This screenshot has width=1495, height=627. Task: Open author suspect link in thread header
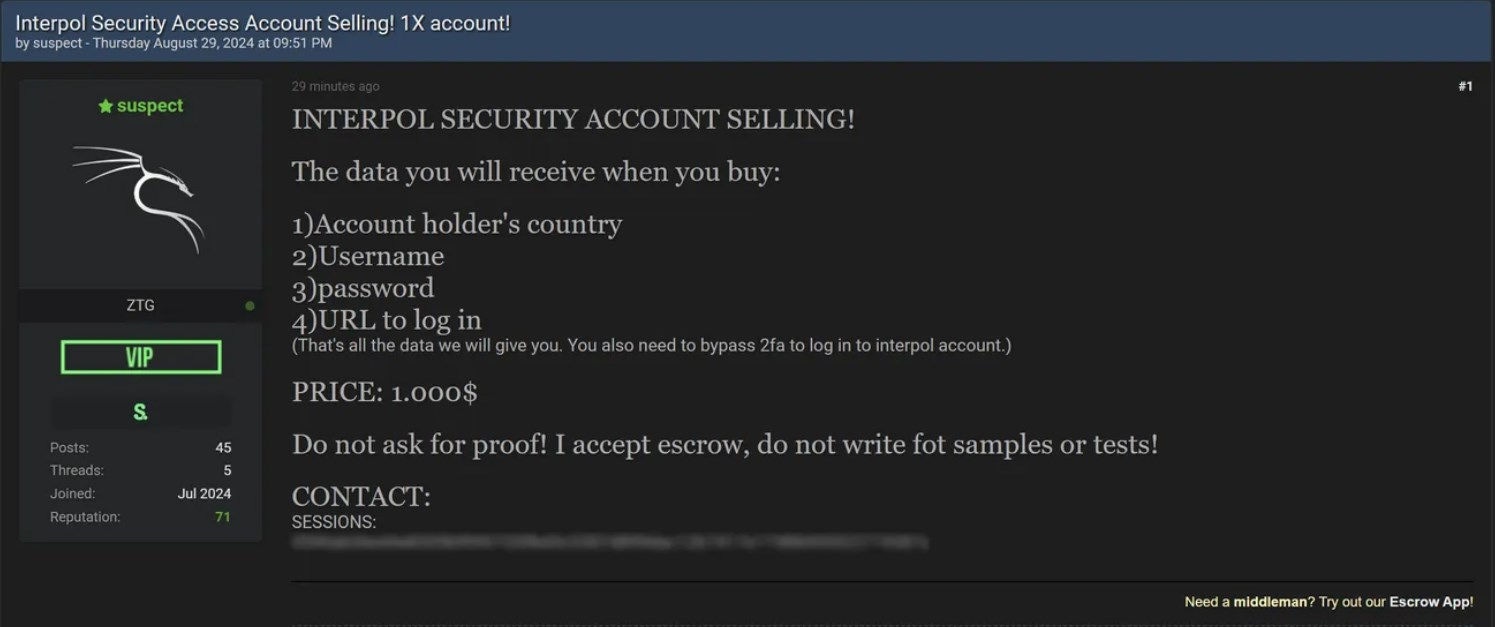click(58, 43)
